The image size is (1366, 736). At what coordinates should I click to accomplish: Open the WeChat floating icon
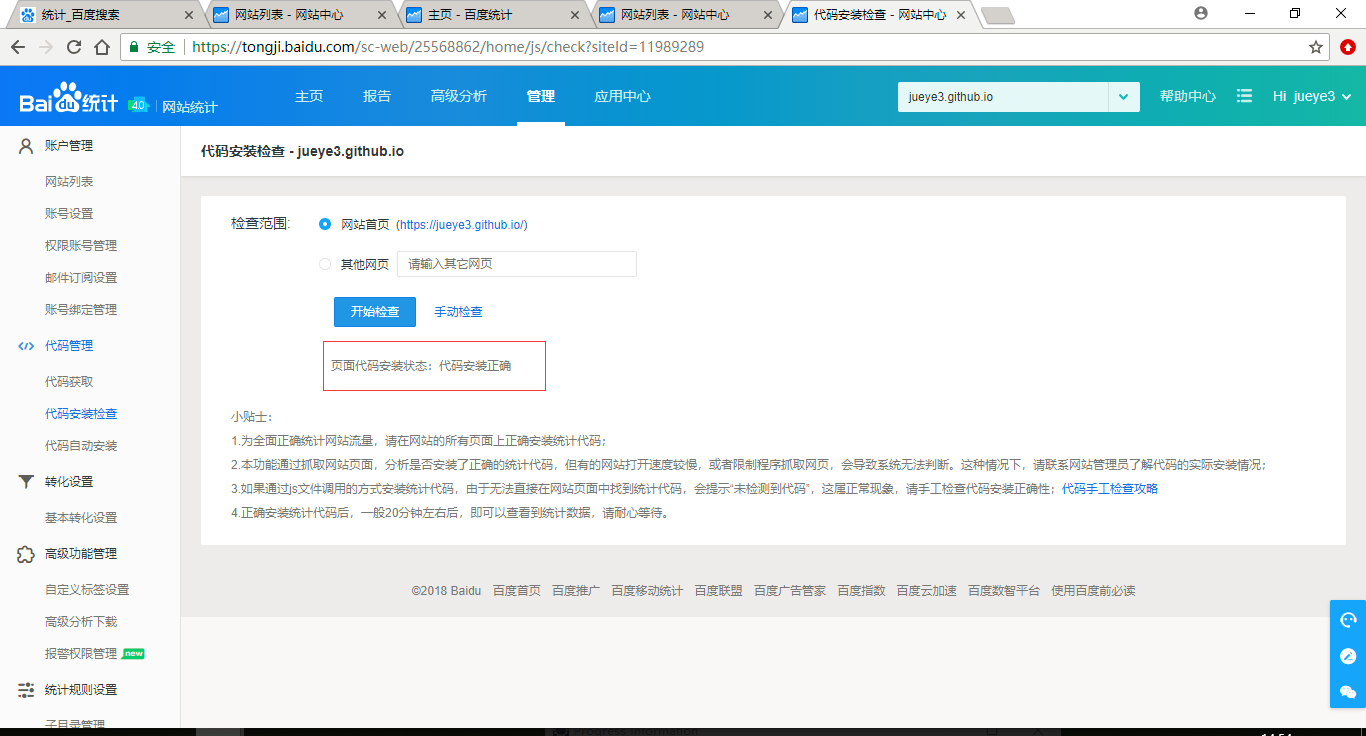pos(1348,692)
